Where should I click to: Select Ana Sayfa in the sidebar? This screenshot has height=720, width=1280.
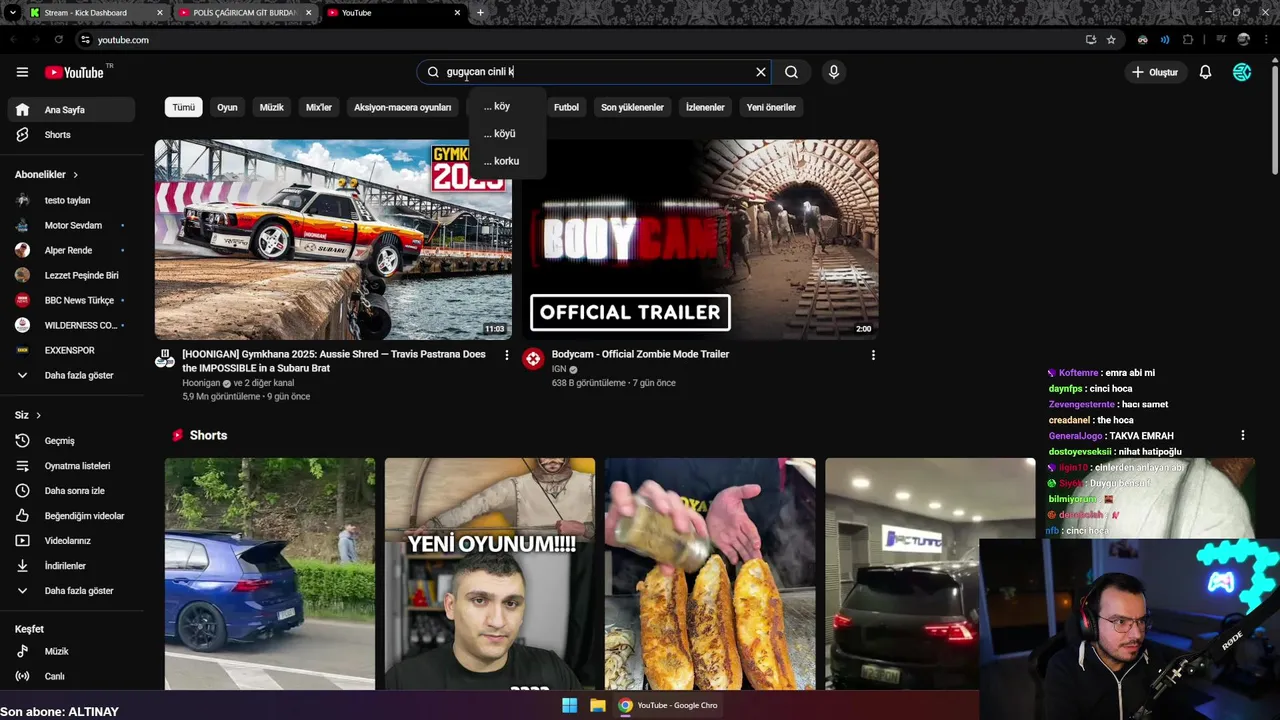coord(70,110)
